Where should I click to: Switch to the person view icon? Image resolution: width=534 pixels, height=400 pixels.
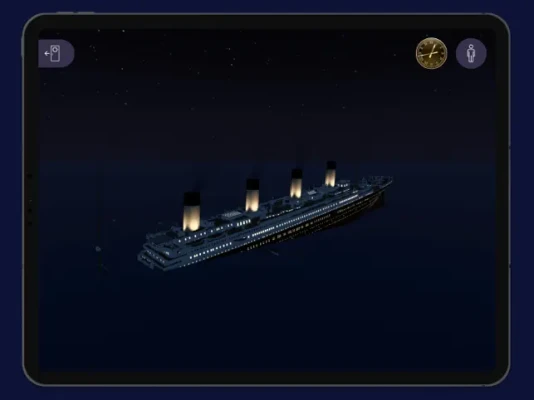[x=471, y=53]
